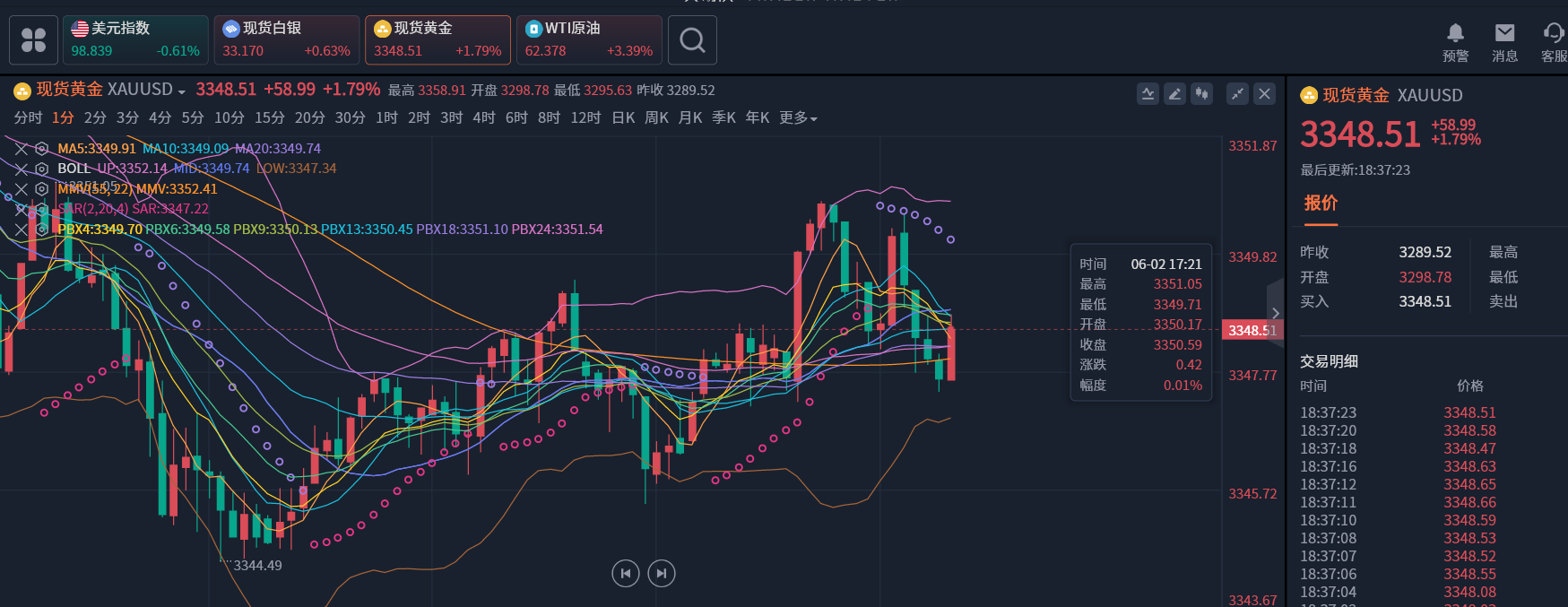Change chart type with candlestick icon
The width and height of the screenshot is (1568, 607).
(x=1201, y=93)
